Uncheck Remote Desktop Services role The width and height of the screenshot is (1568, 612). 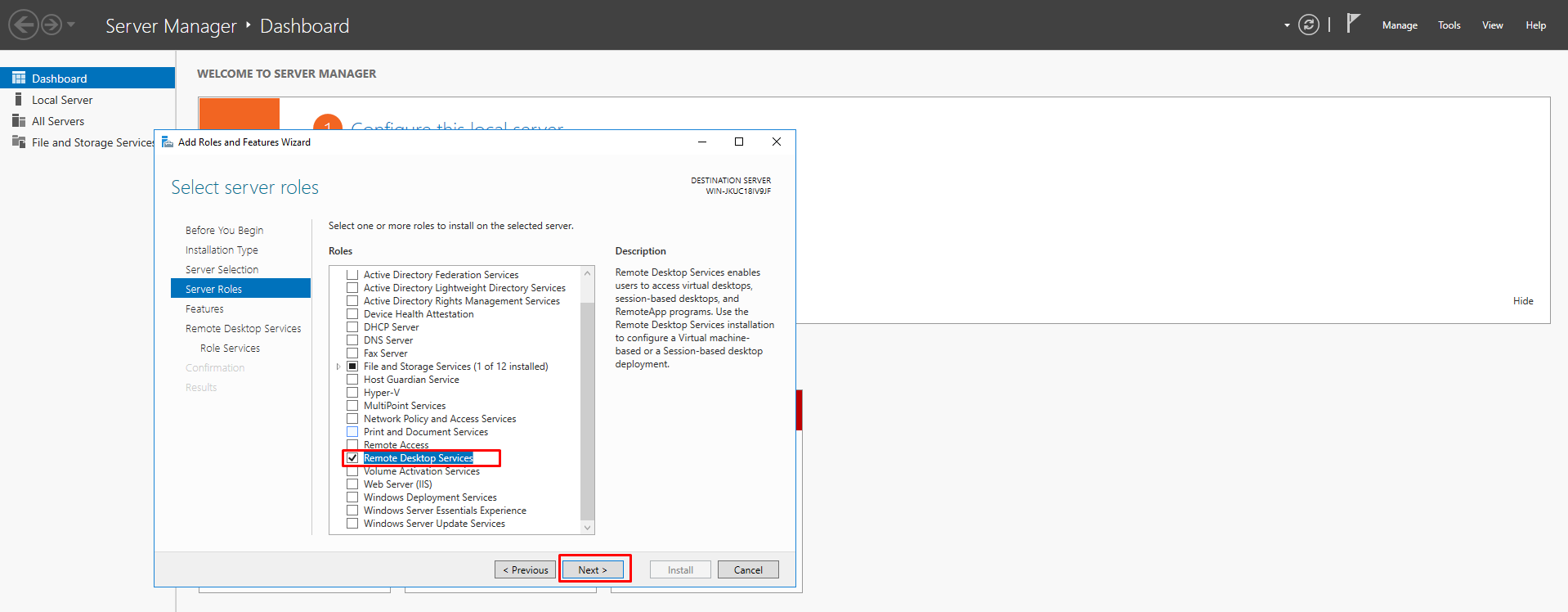pyautogui.click(x=352, y=458)
